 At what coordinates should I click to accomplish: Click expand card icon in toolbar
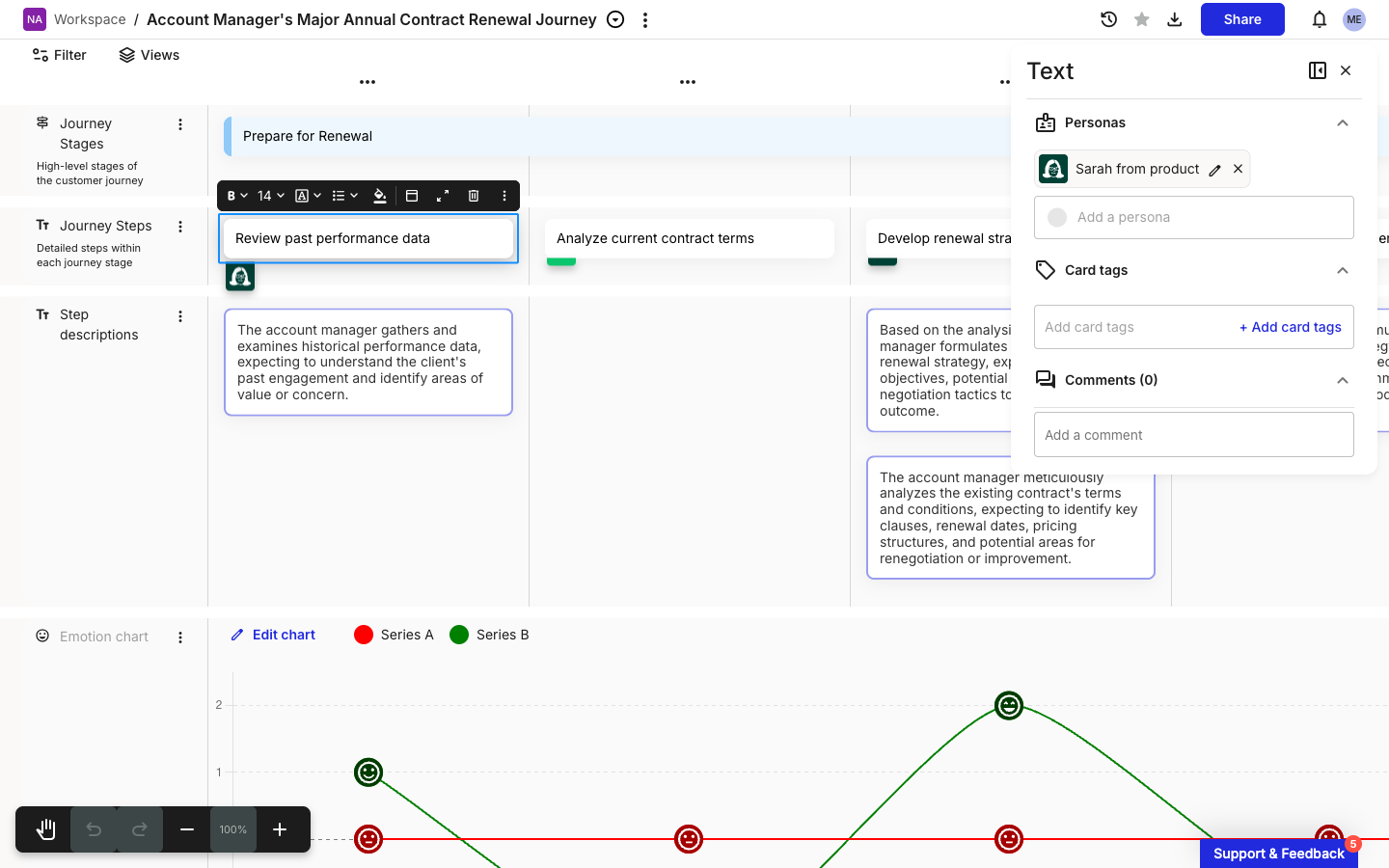point(443,196)
